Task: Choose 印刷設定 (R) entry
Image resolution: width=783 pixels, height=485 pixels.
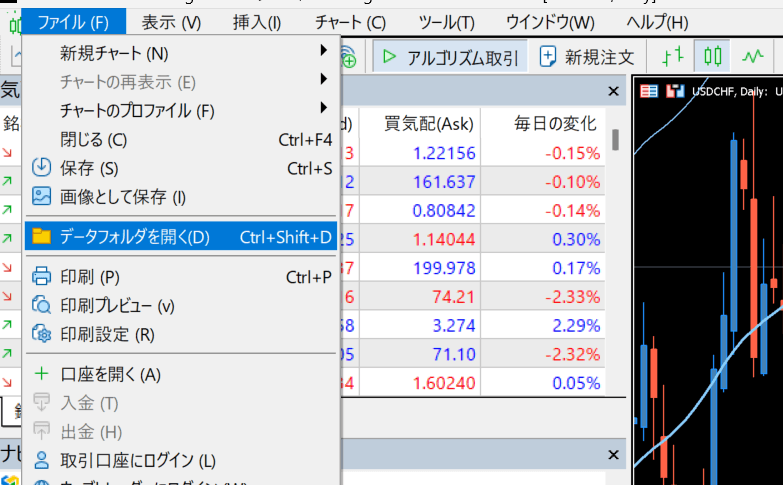Action: [181, 335]
